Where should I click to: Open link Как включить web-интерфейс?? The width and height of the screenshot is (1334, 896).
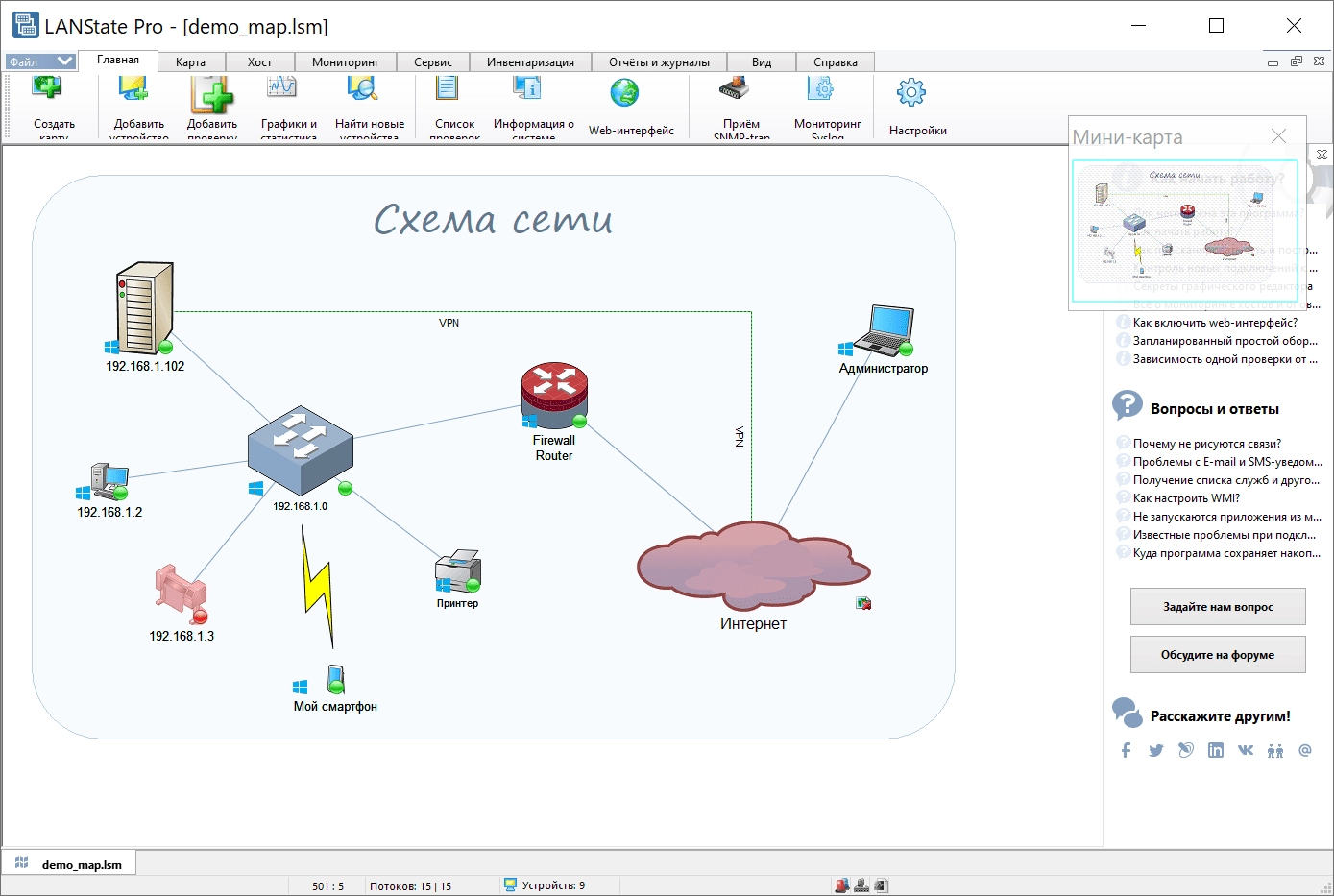click(x=1215, y=323)
